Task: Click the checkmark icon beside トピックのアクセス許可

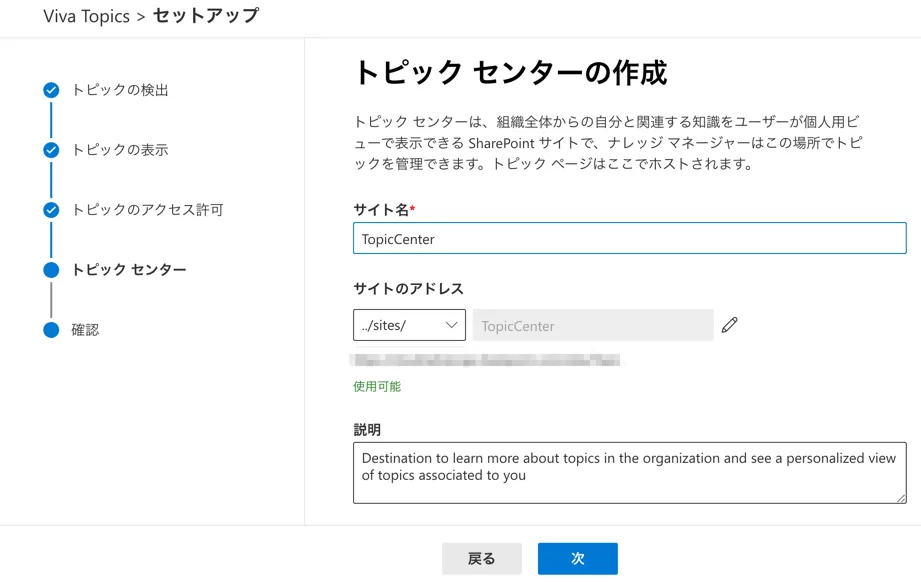Action: (51, 210)
